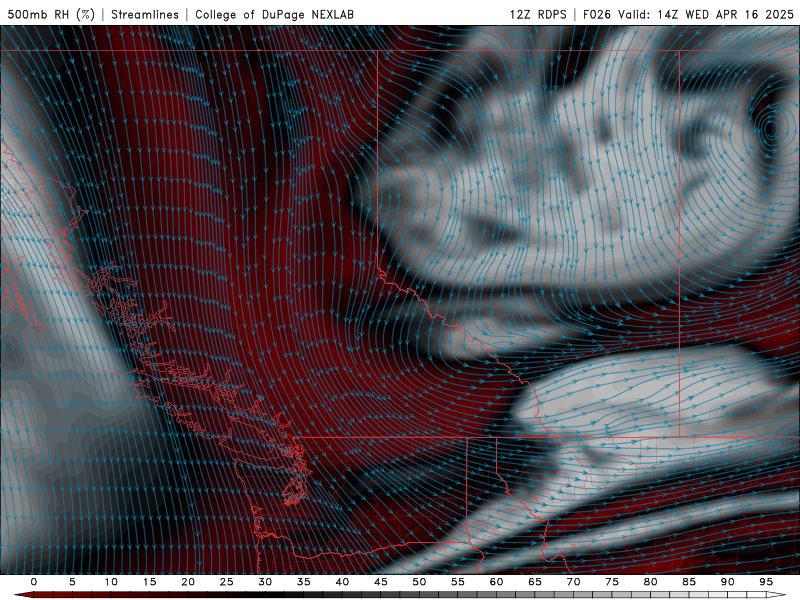Viewport: 800px width, 600px height.
Task: Click the '45' colorbar scale label
Action: point(381,582)
